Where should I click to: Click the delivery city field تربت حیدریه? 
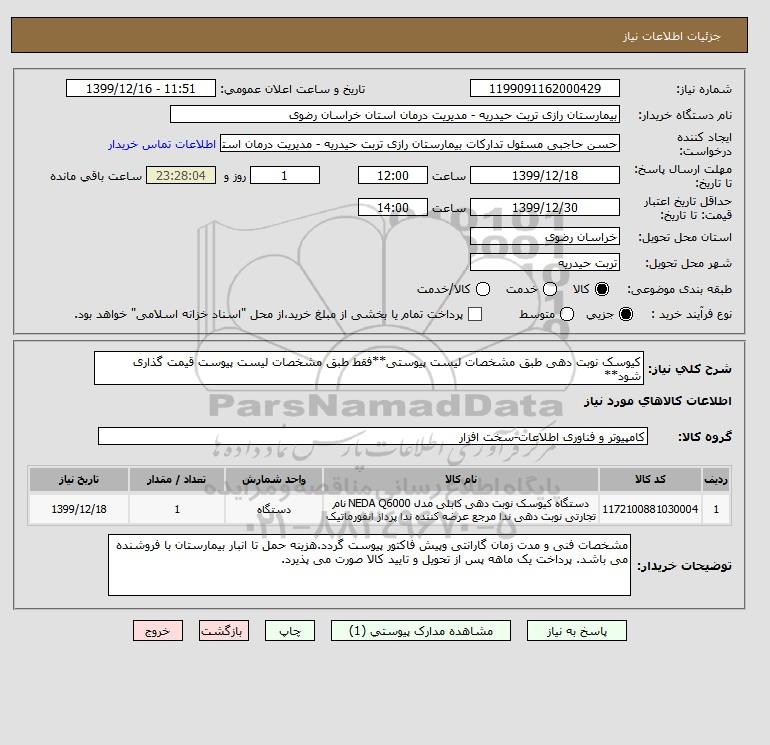click(x=545, y=263)
